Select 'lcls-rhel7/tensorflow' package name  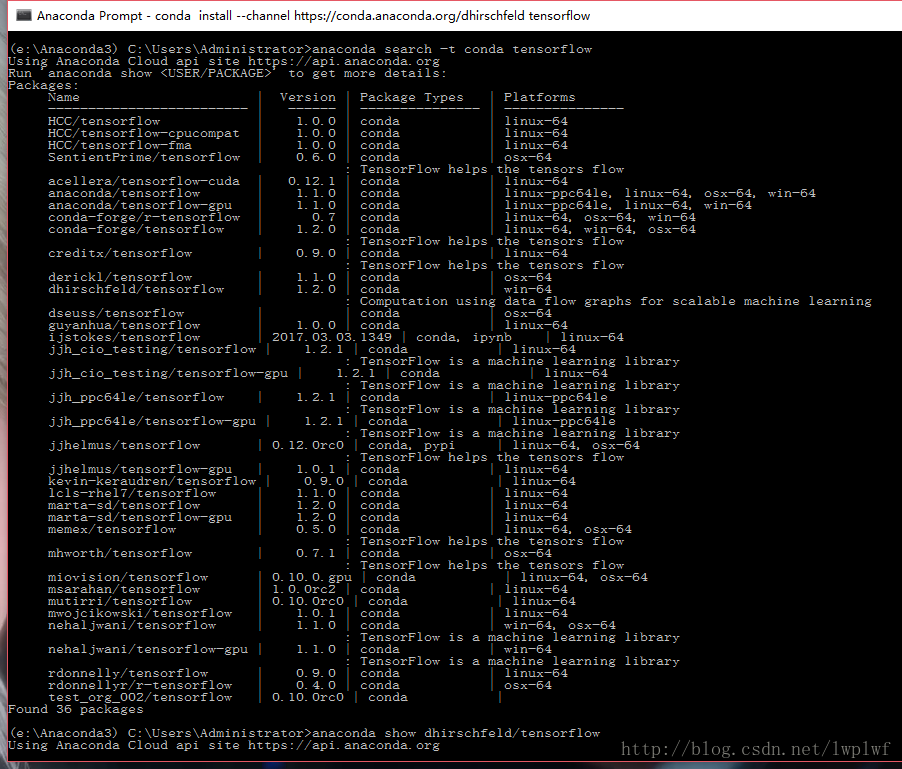[132, 493]
